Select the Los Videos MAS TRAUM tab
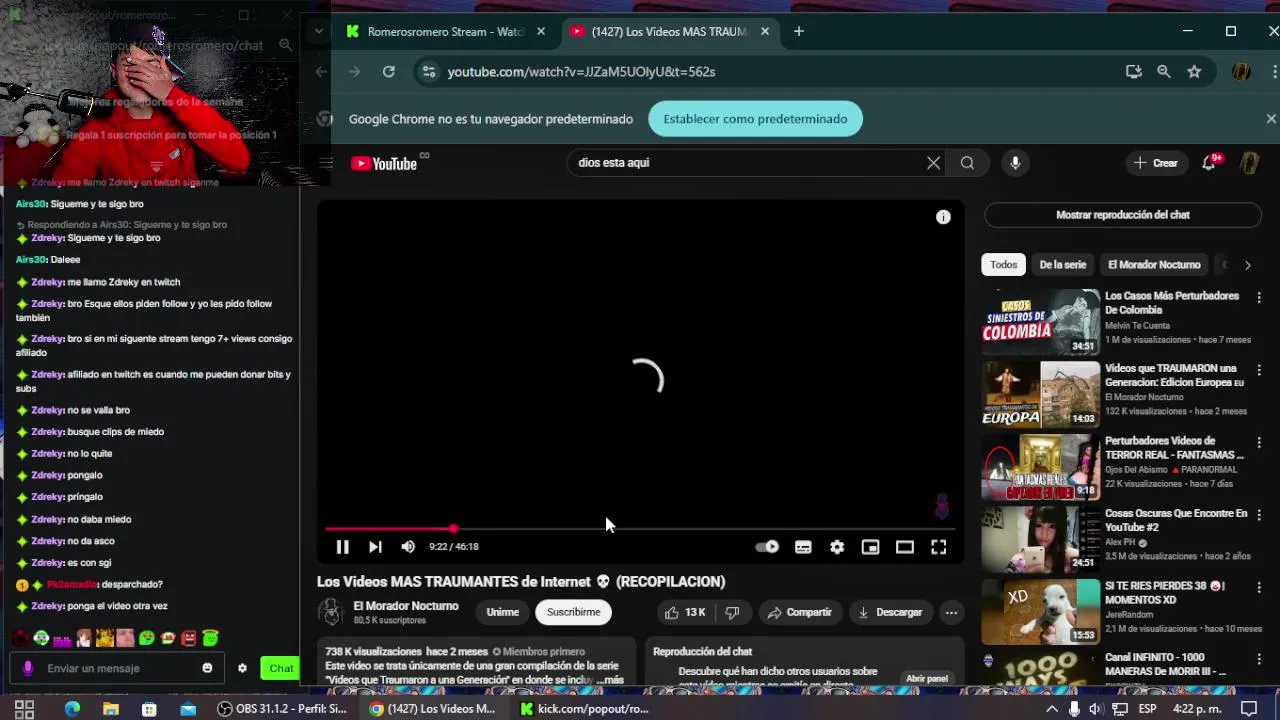 tap(670, 32)
